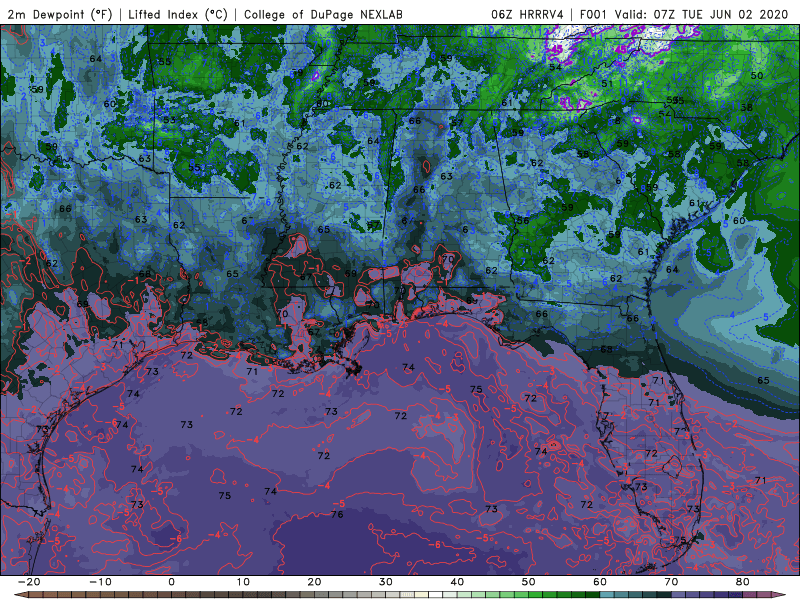Click the 'Lifted Index (°C)' header label
800x600 pixels.
click(178, 14)
